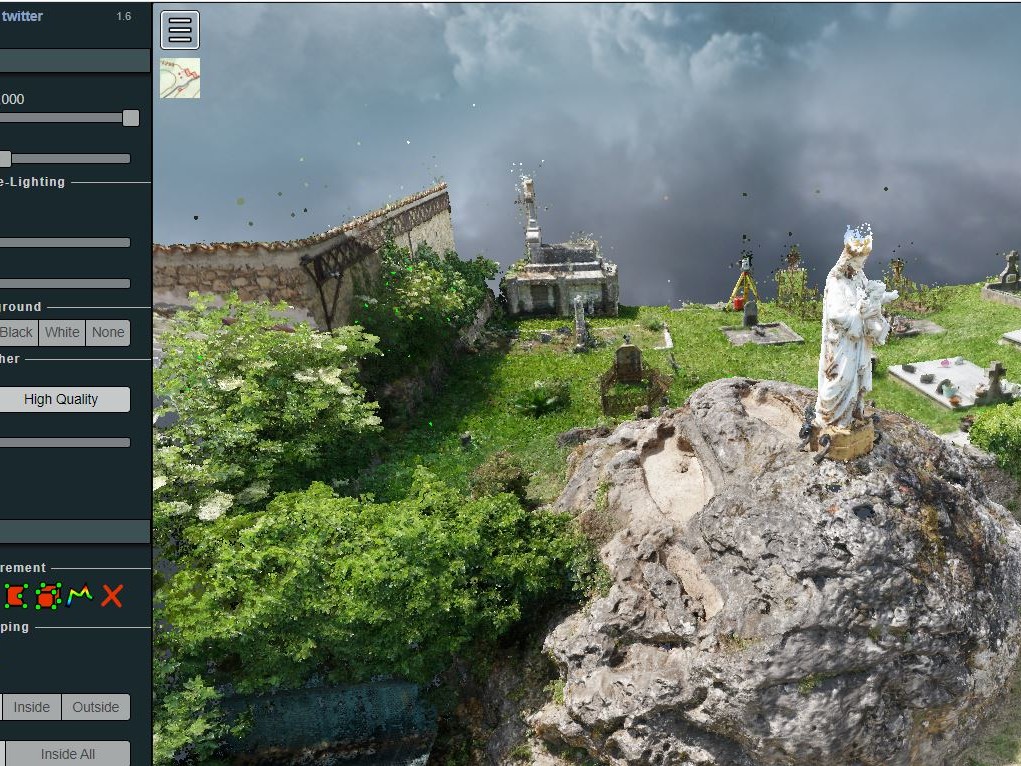Switch background to White
This screenshot has width=1021, height=766.
pyautogui.click(x=62, y=332)
